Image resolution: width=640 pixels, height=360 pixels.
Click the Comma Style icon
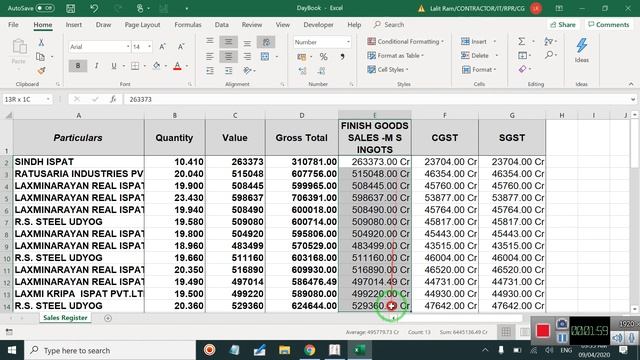[x=342, y=57]
